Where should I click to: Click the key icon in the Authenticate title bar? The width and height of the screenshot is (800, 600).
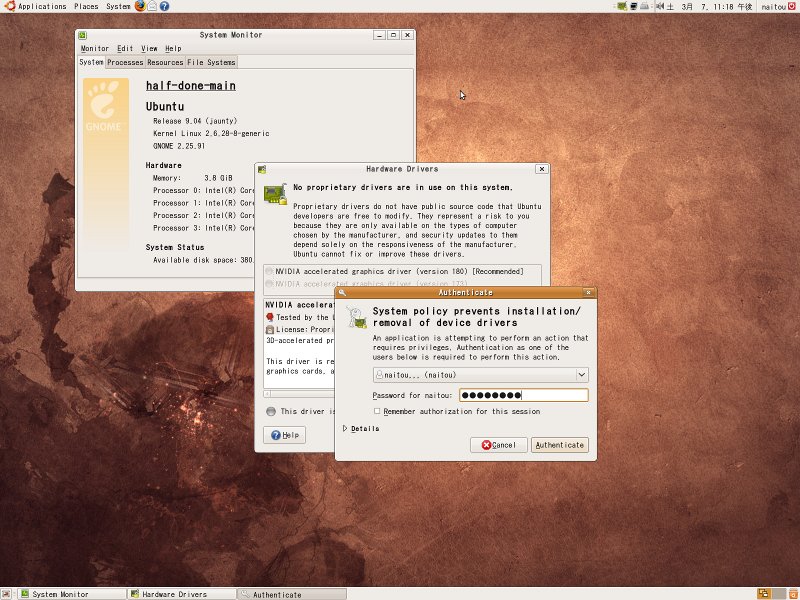342,292
